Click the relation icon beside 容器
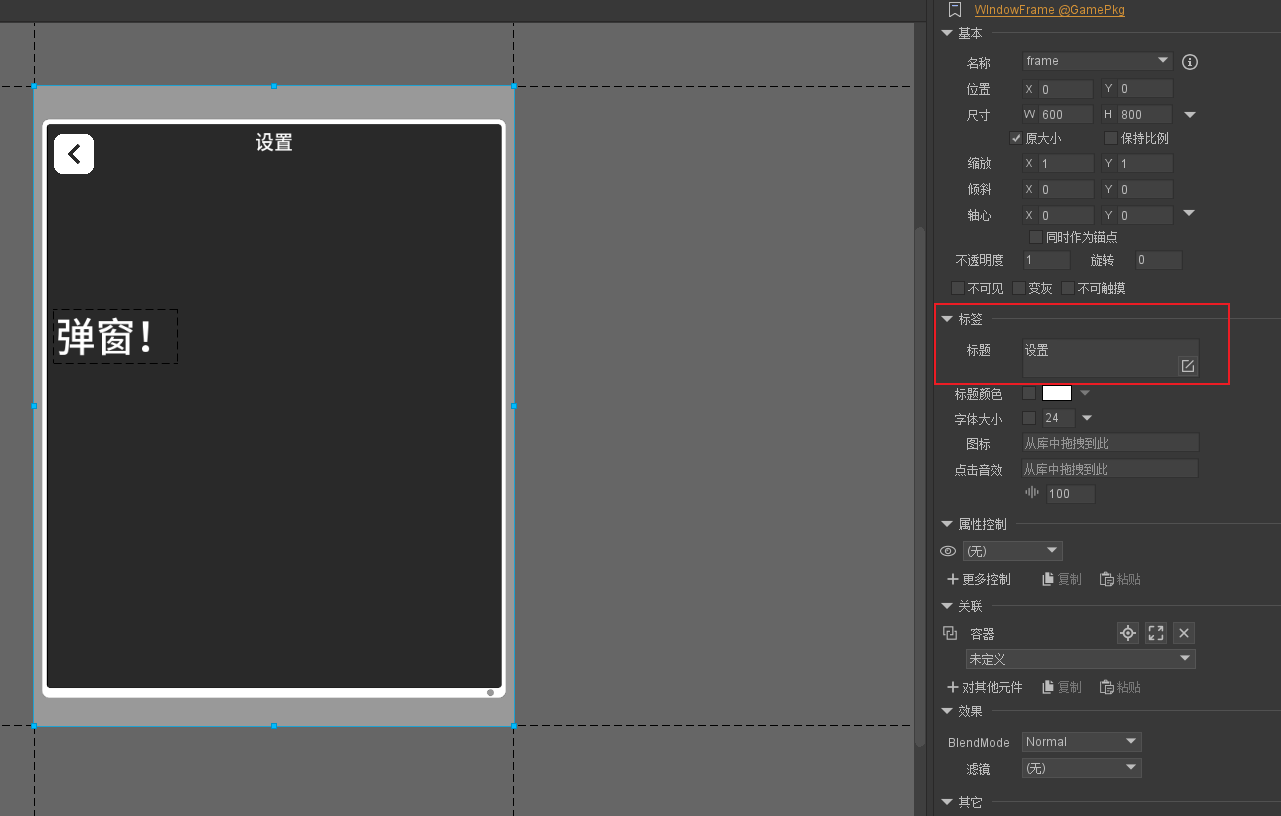The image size is (1281, 816). (x=950, y=633)
